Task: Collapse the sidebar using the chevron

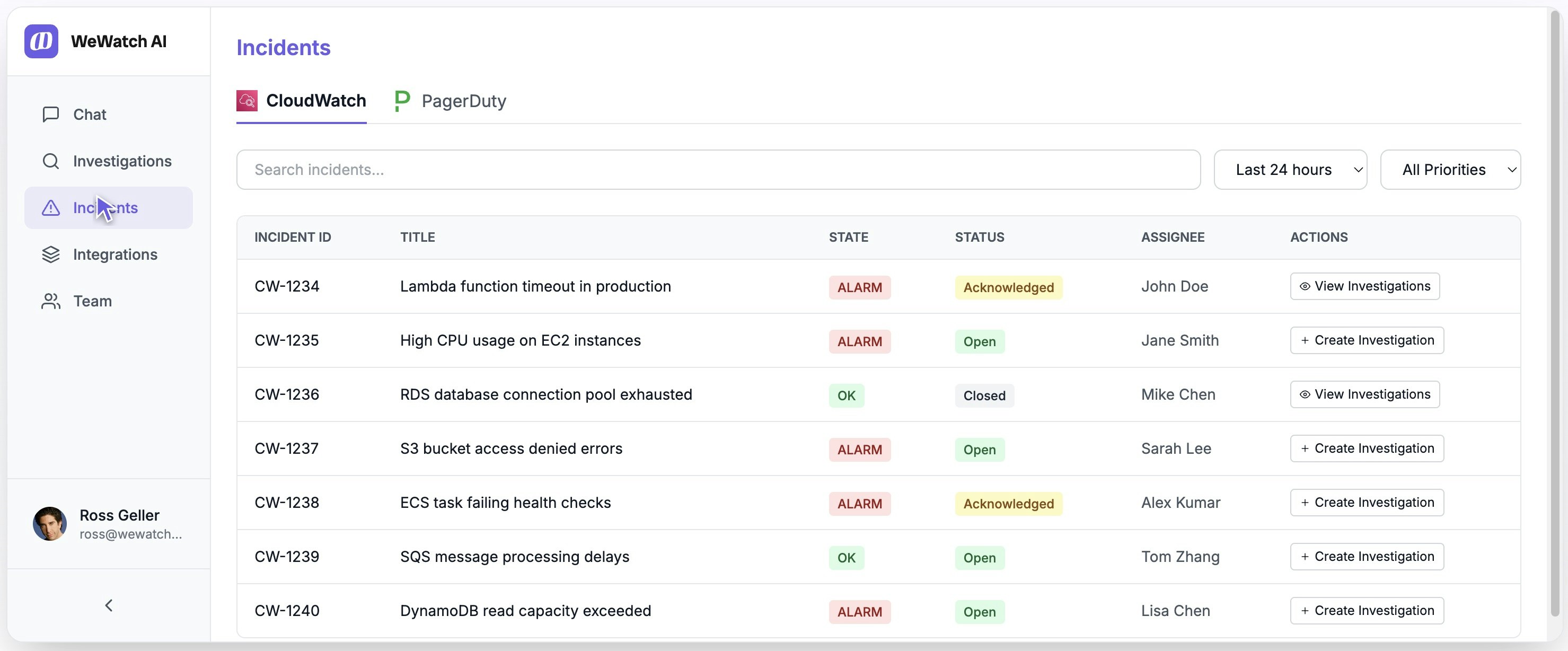Action: coord(108,605)
